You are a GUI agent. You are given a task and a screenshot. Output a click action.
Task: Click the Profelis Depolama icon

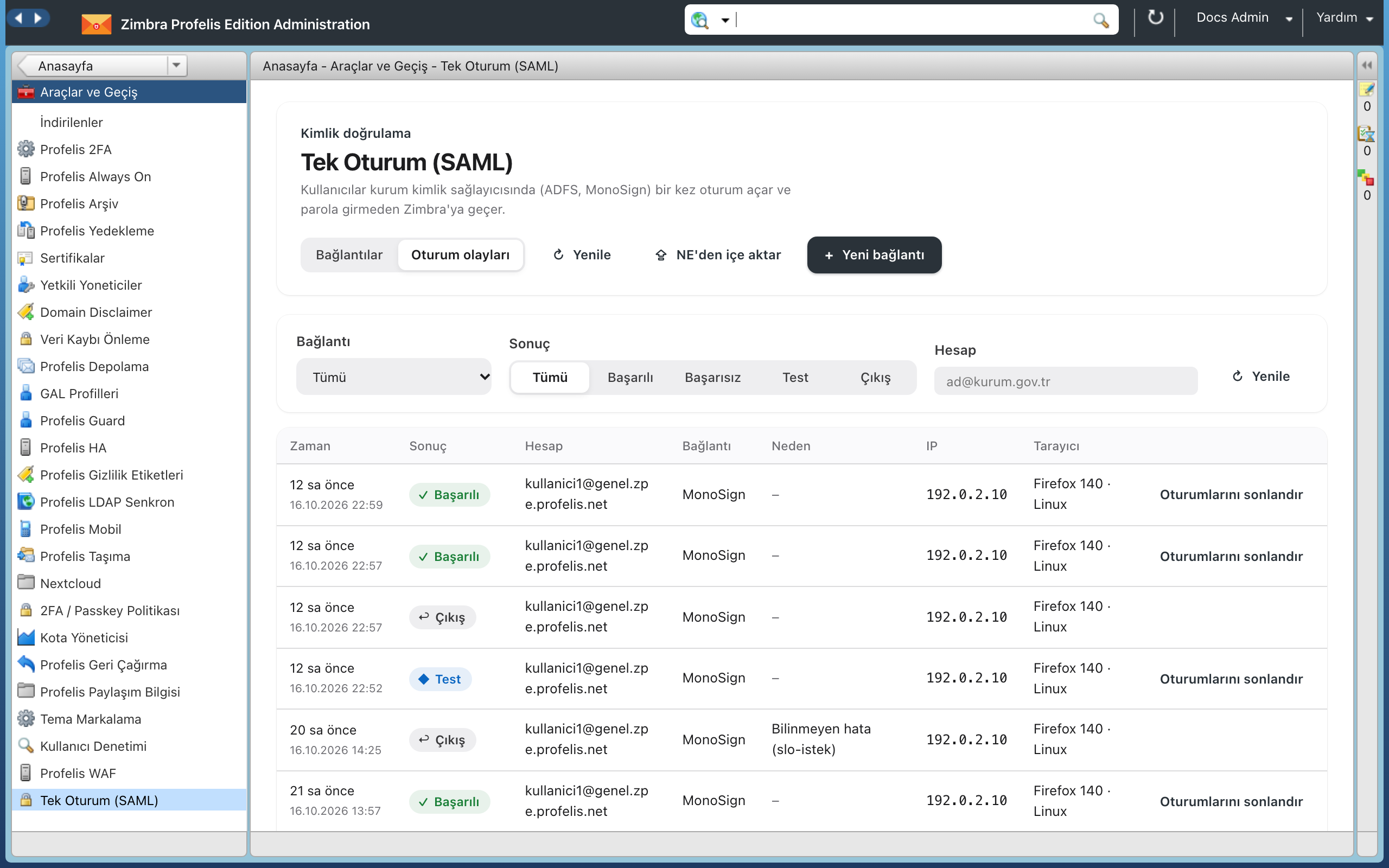(x=26, y=366)
